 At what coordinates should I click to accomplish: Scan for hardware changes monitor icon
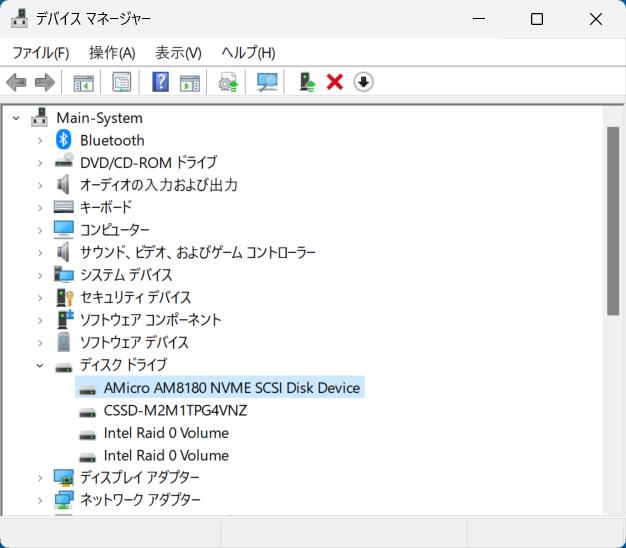click(x=267, y=83)
